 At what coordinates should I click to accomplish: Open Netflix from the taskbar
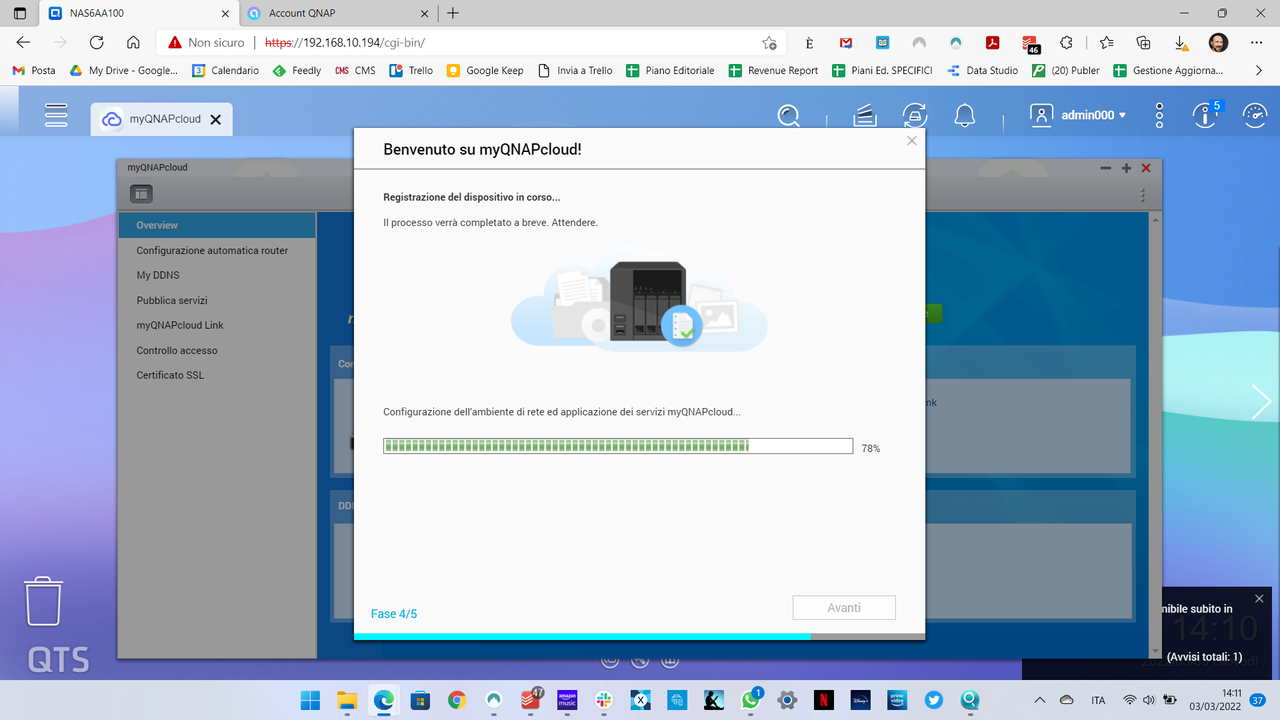click(823, 700)
